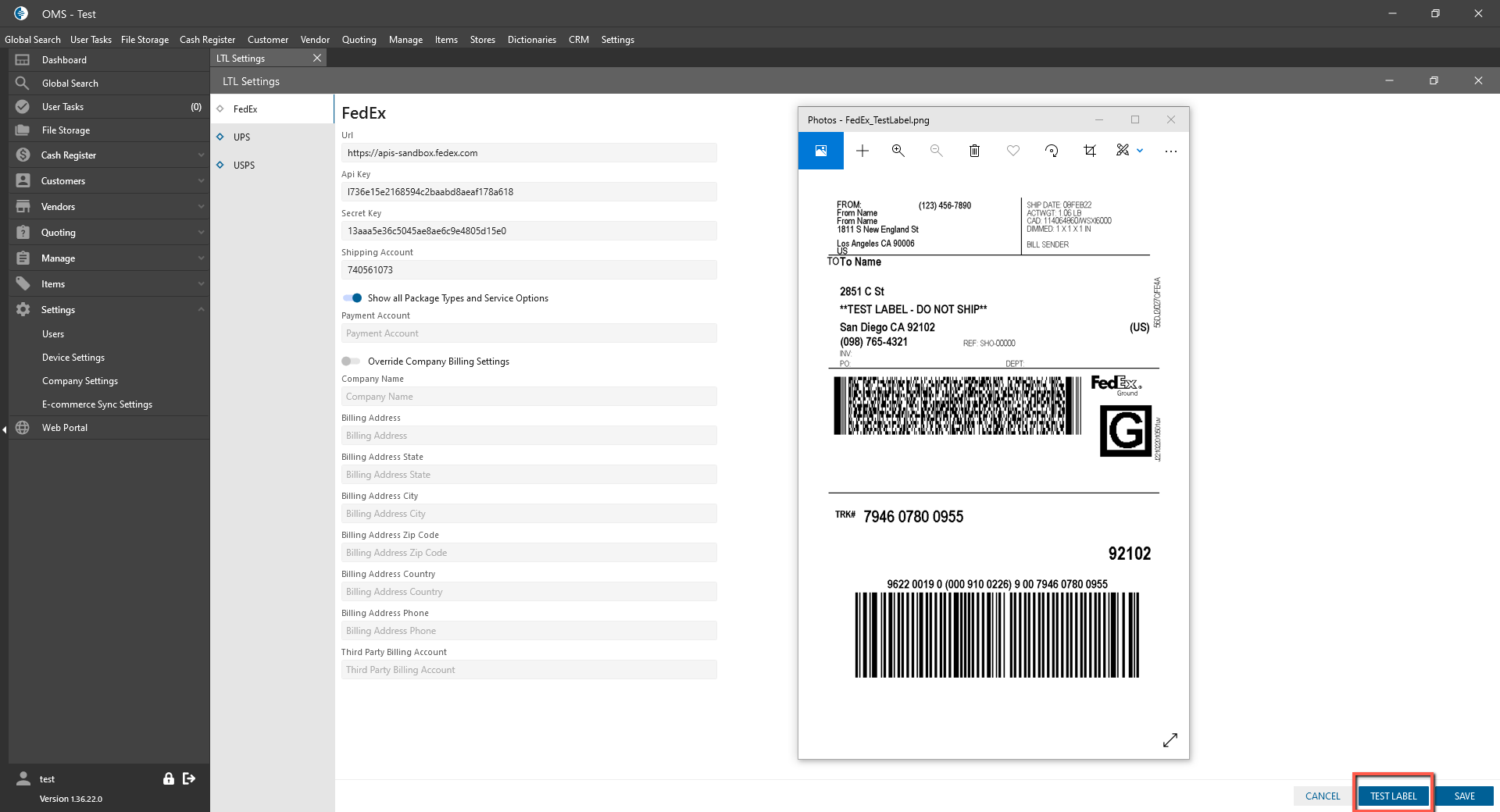Click the delete trash icon in Photos
Image resolution: width=1500 pixels, height=812 pixels.
click(x=974, y=151)
